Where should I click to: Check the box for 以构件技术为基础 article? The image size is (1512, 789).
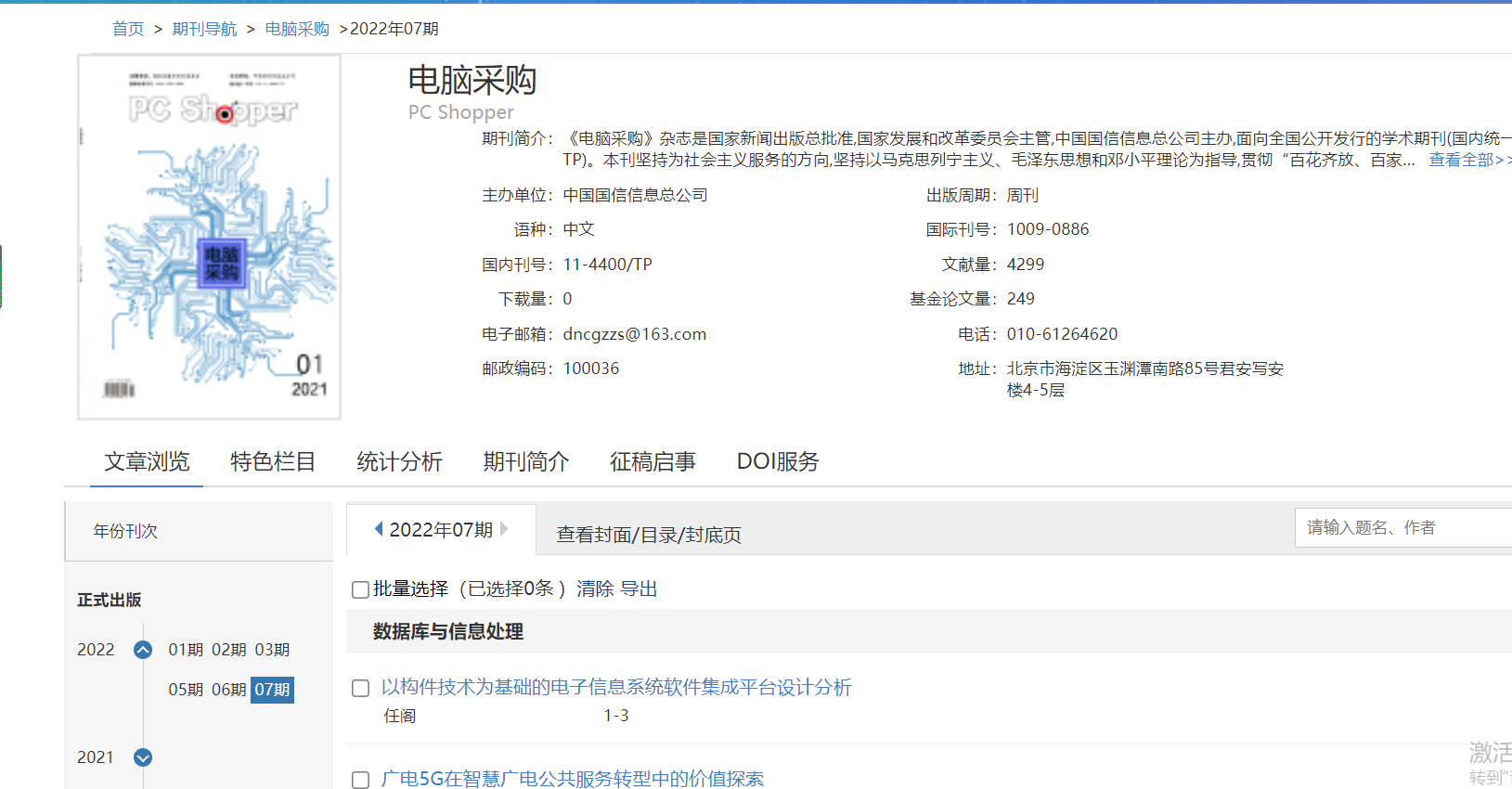[x=361, y=688]
